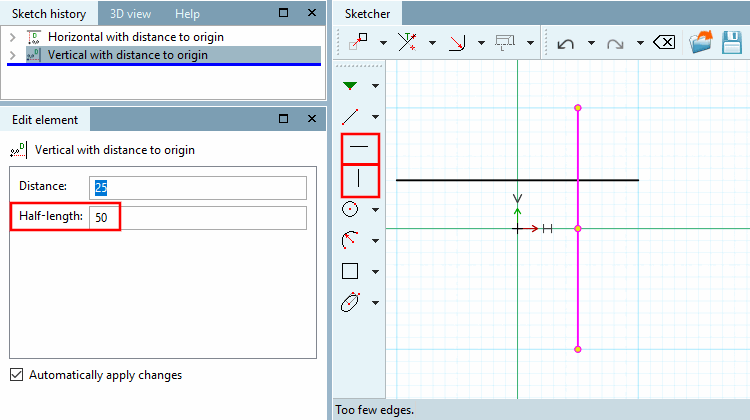Select the horizontal line tool

click(360, 149)
